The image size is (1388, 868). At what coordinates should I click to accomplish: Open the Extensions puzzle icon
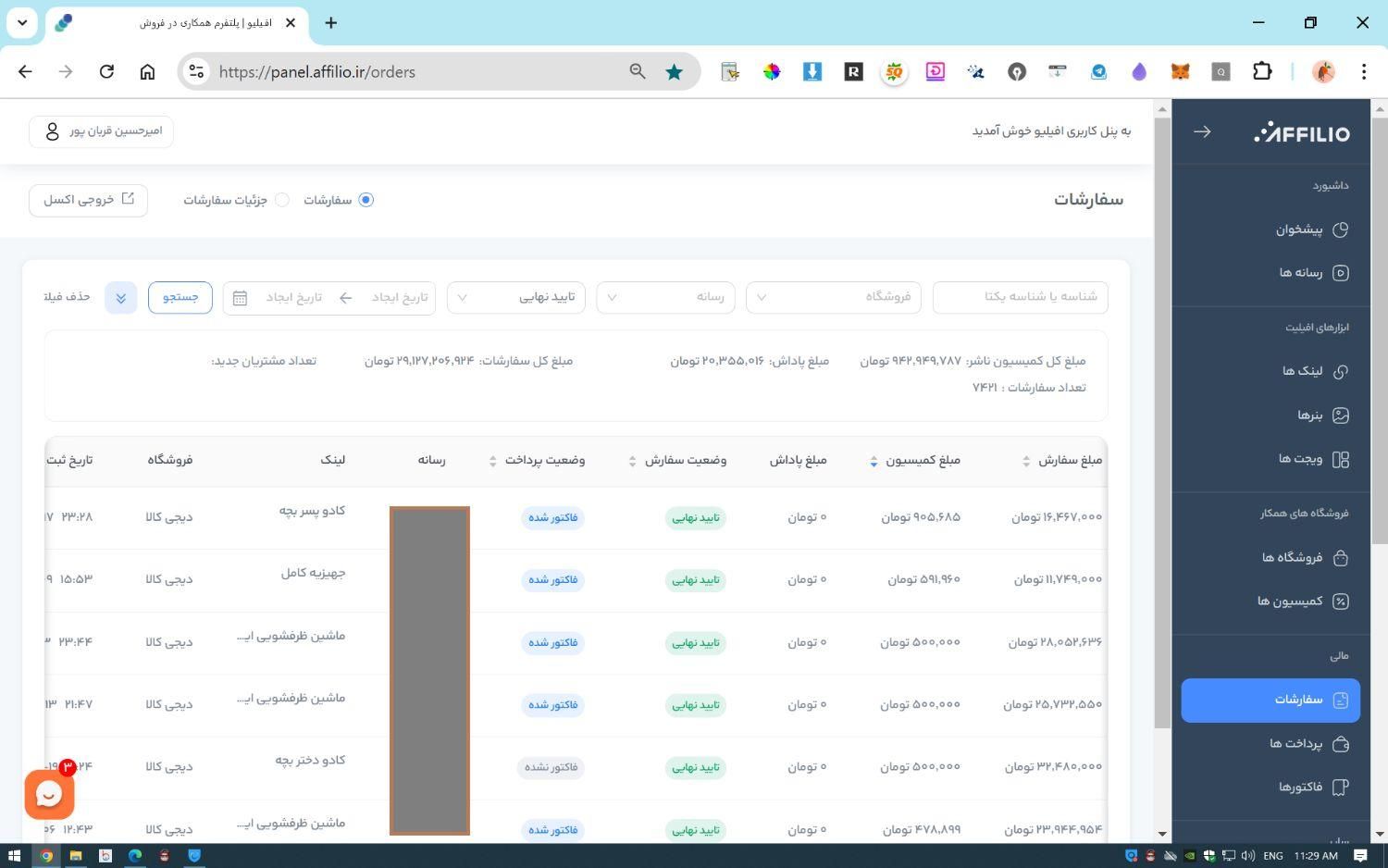pyautogui.click(x=1262, y=71)
